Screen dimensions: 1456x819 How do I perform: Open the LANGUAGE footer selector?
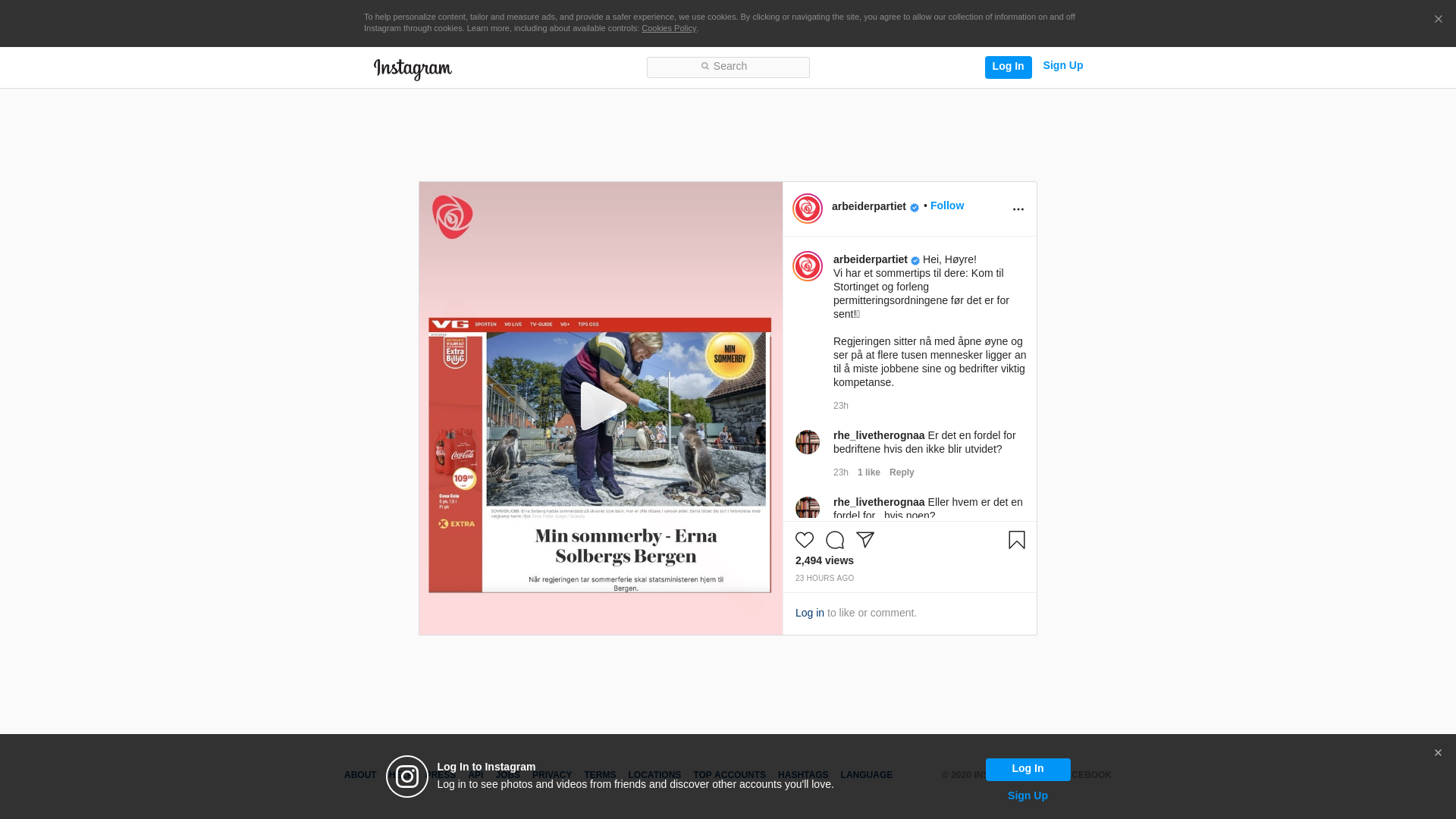867,775
